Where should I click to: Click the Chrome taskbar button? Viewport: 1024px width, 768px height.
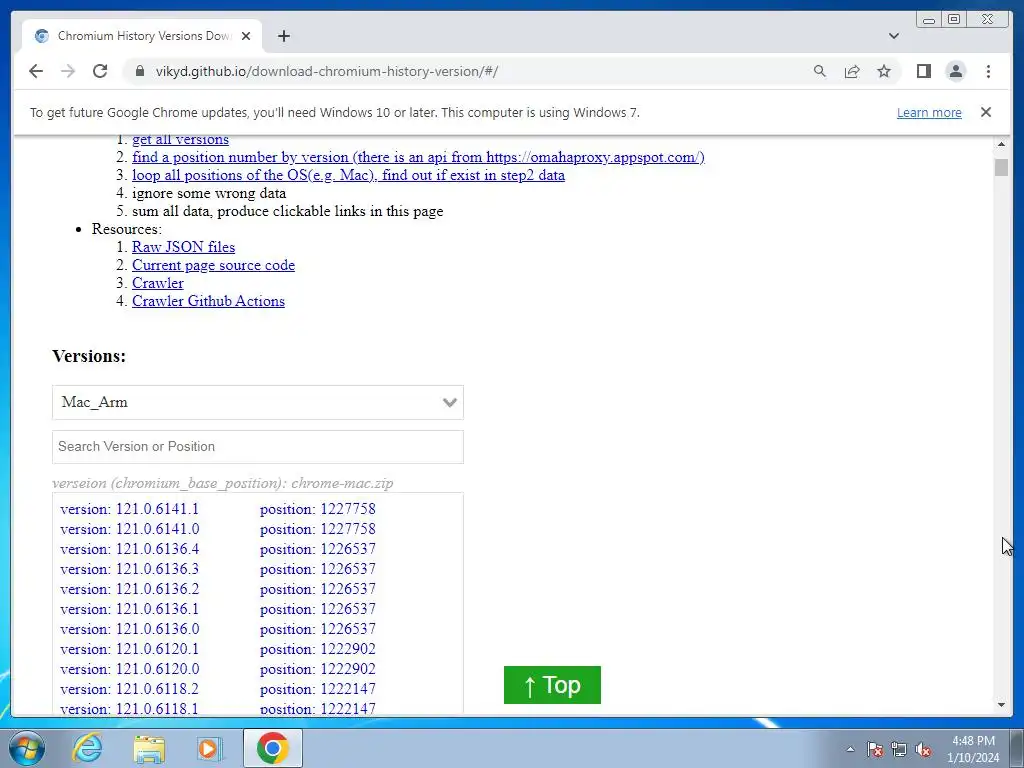(272, 748)
